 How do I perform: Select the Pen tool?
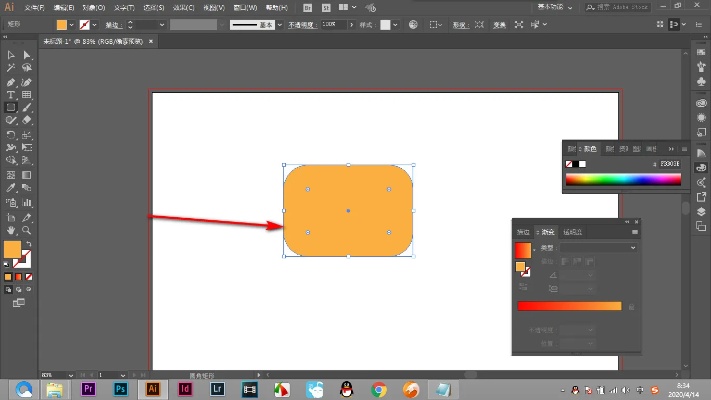coord(11,83)
